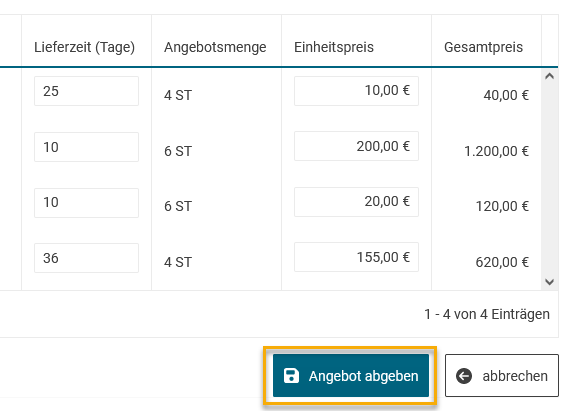This screenshot has width=582, height=411.
Task: Select delivery time field showing 36
Action: [86, 258]
